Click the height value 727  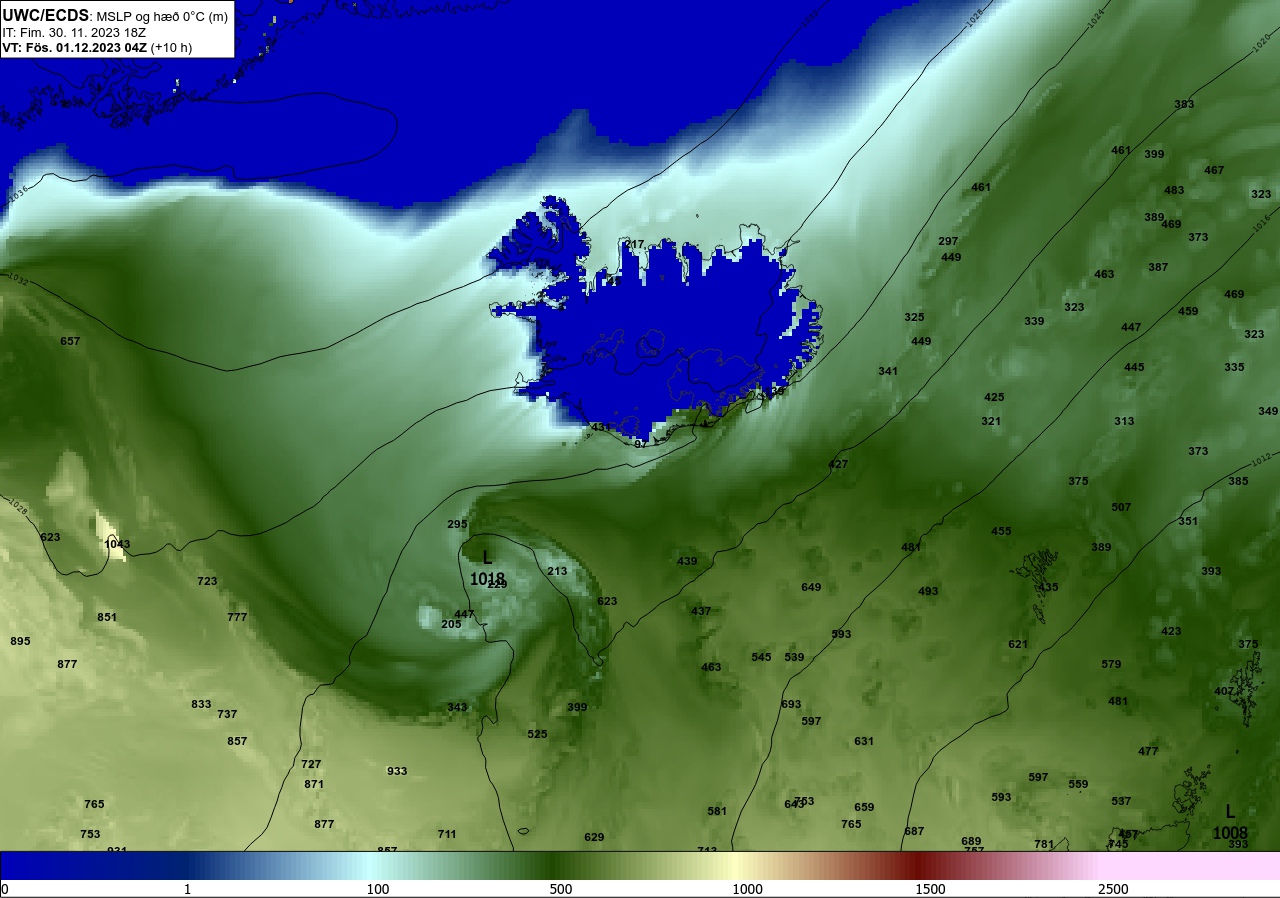click(311, 764)
